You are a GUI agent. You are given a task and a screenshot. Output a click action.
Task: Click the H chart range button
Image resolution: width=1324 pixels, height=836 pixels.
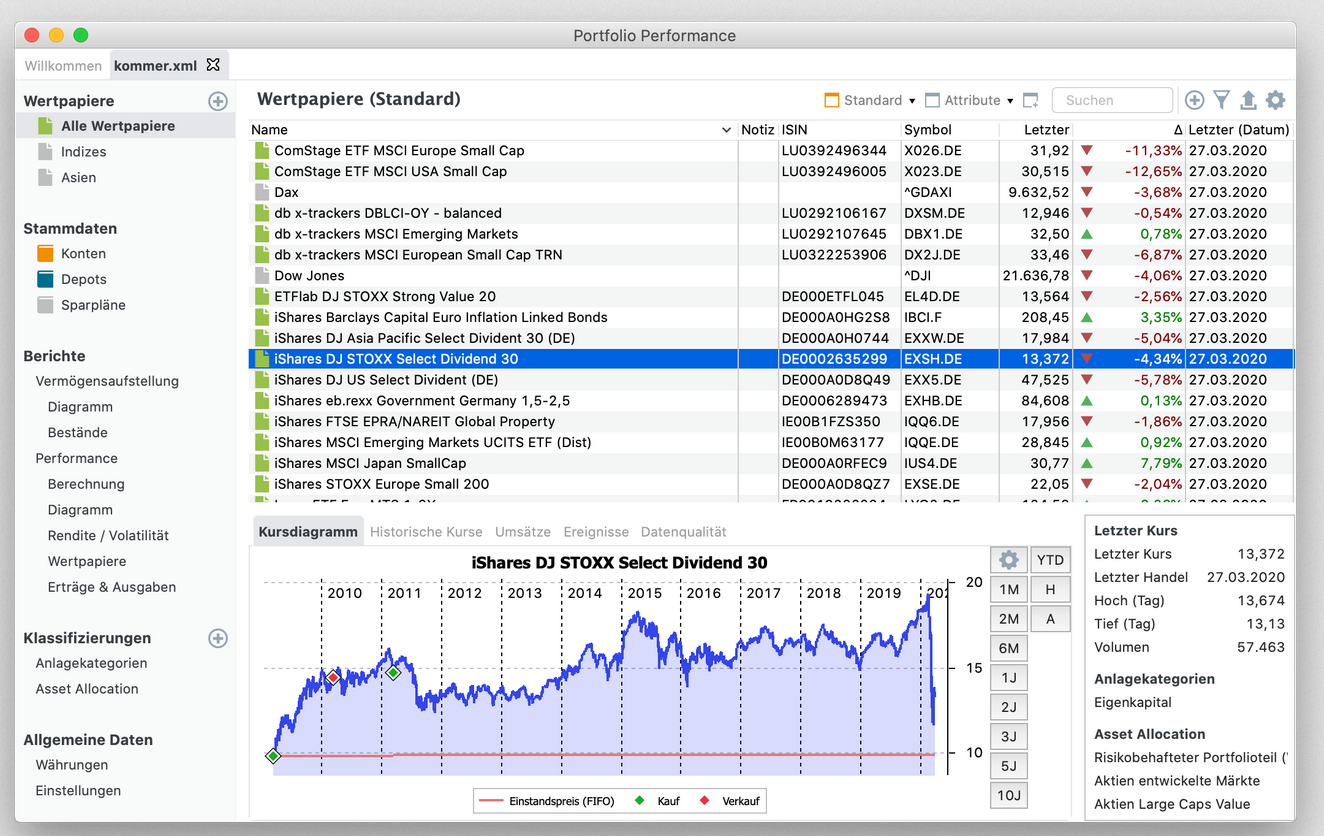[x=1050, y=590]
